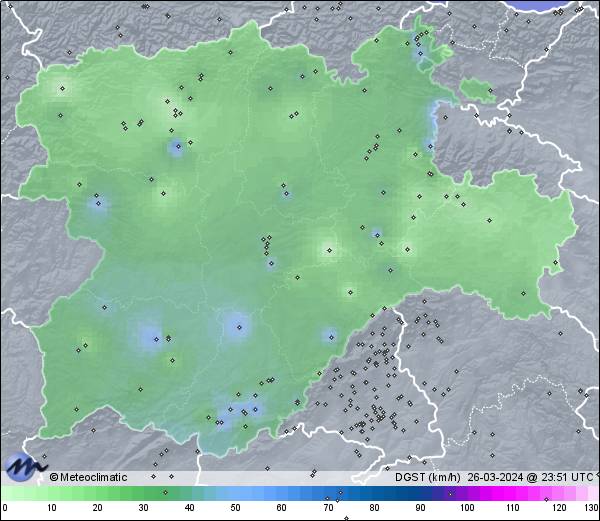This screenshot has width=600, height=521.
Task: Click the scale value 20
Action: (97, 508)
